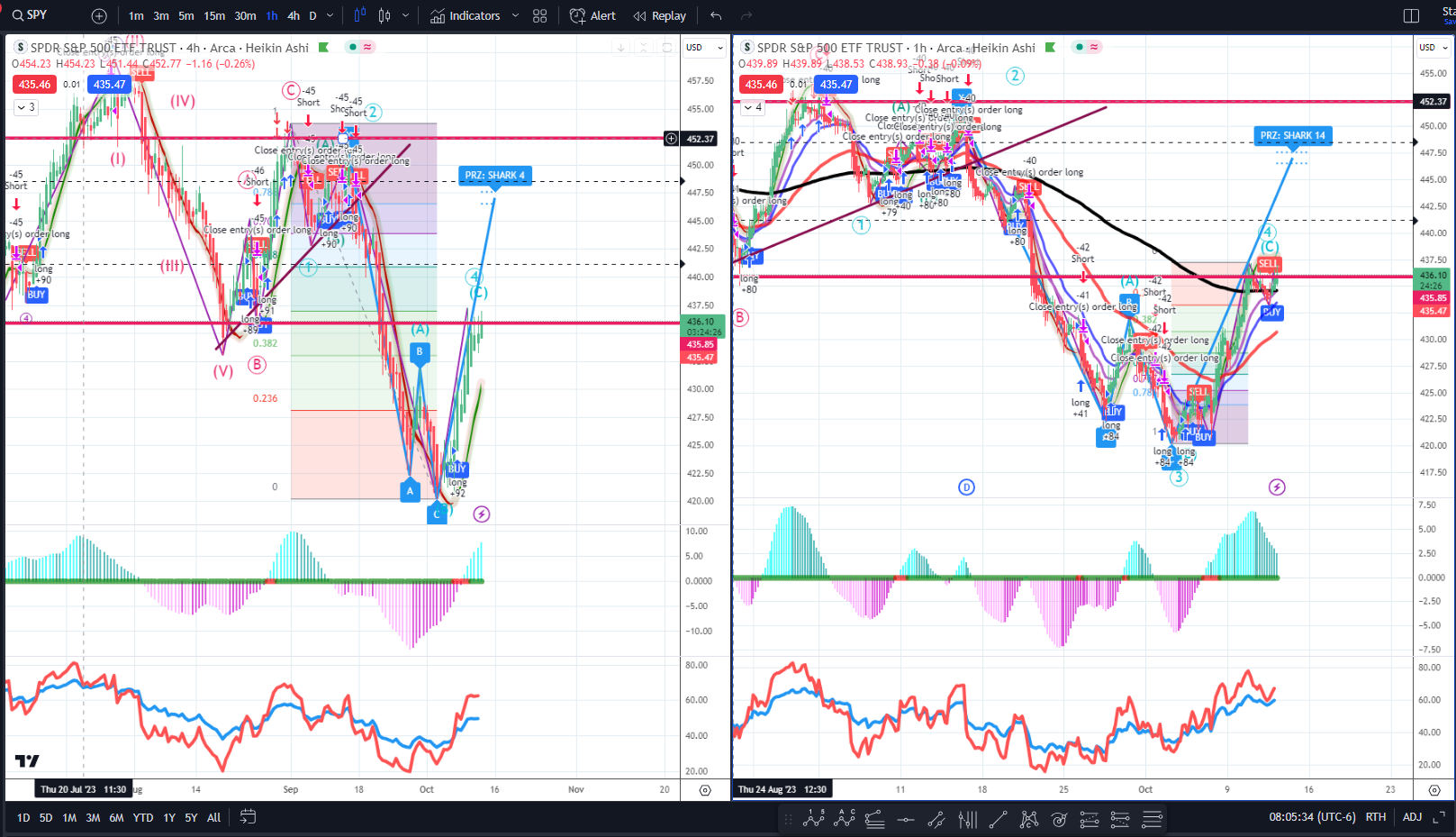
Task: Set range to 1Y
Action: (x=169, y=818)
